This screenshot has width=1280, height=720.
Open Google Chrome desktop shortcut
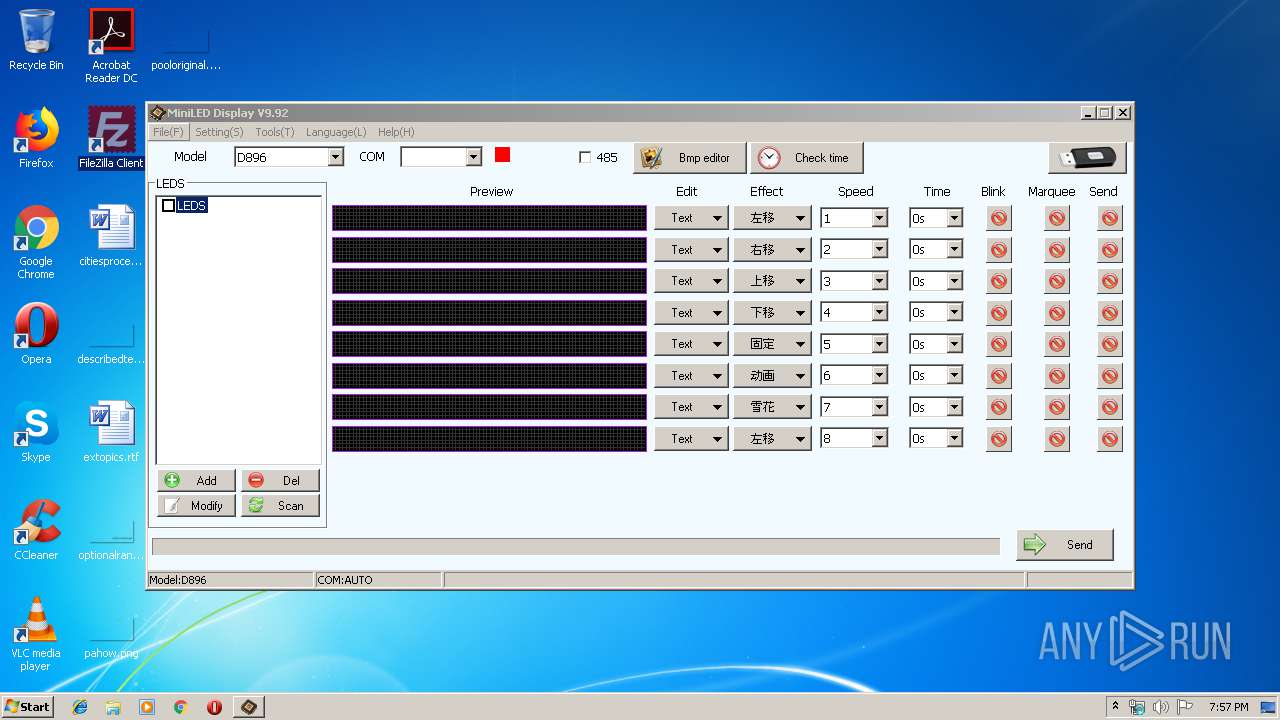[x=36, y=243]
